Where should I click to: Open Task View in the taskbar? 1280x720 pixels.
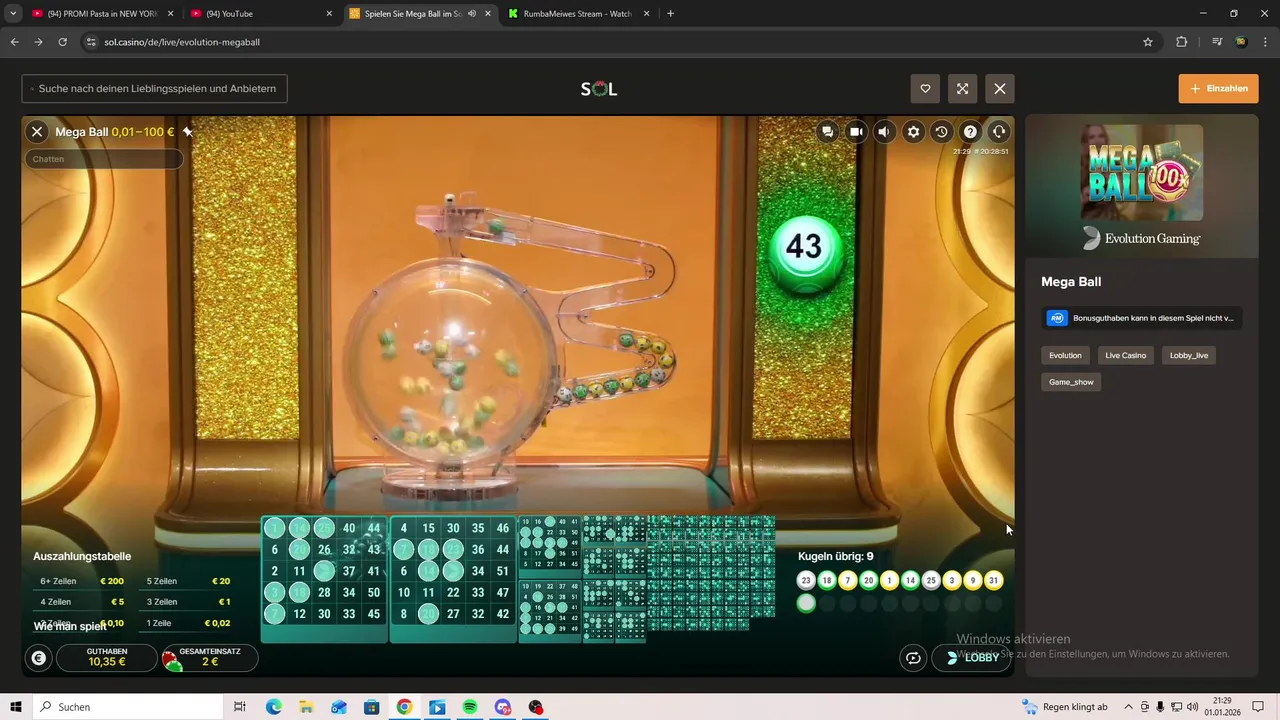[x=240, y=707]
